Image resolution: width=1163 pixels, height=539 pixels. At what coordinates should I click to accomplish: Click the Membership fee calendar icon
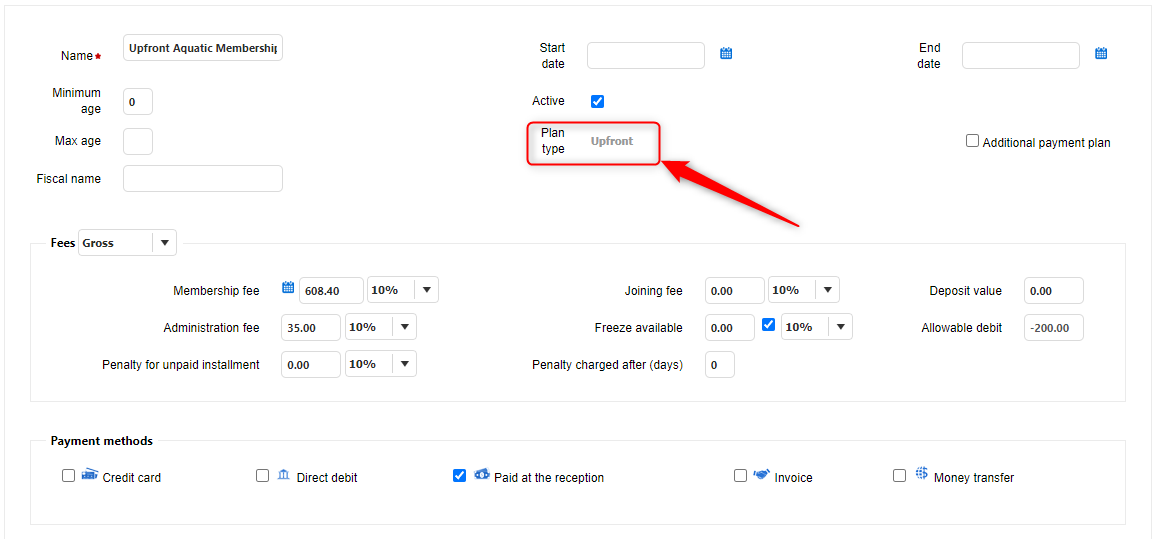[288, 288]
